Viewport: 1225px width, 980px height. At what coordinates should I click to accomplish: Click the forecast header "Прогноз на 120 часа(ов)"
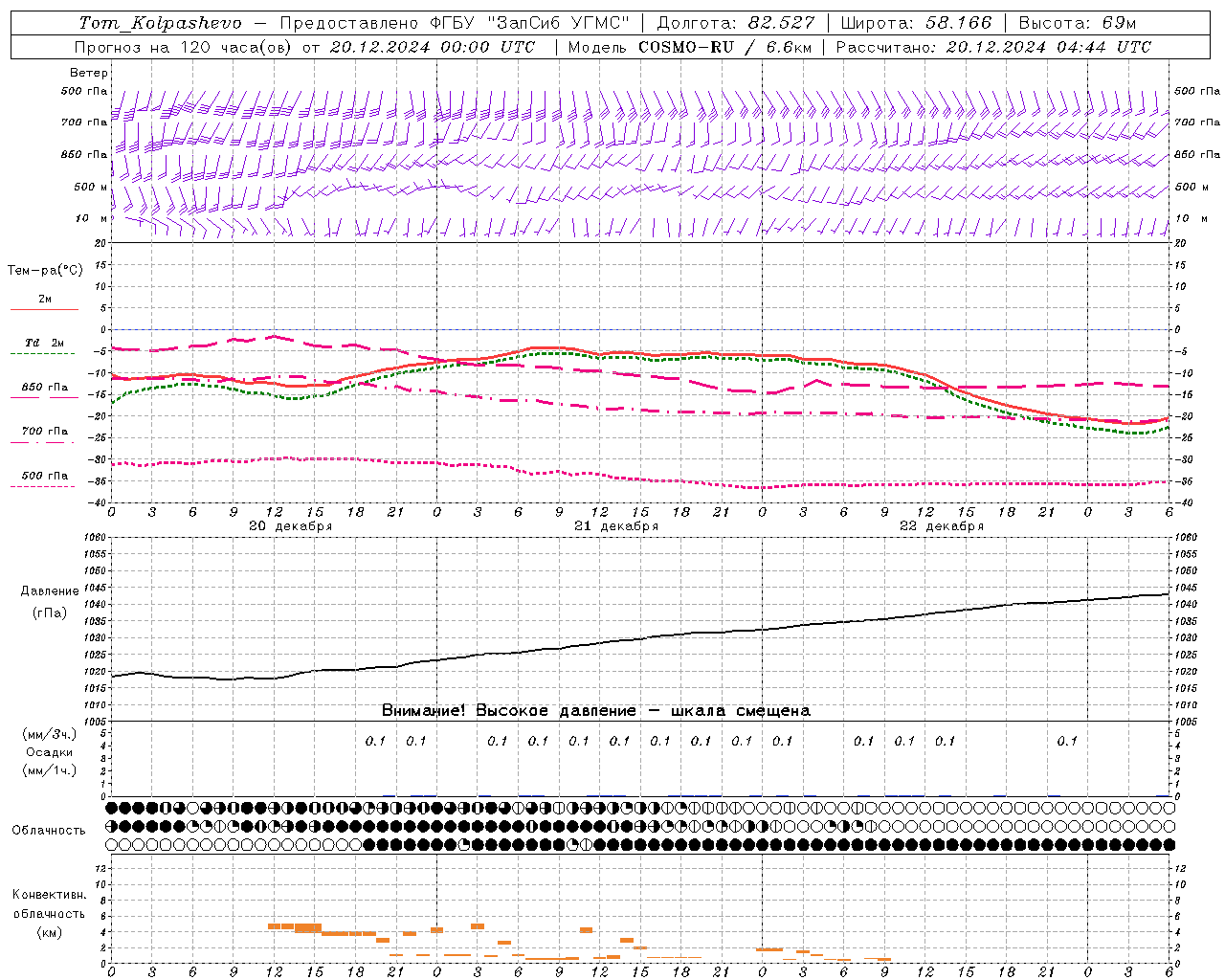coord(185,47)
